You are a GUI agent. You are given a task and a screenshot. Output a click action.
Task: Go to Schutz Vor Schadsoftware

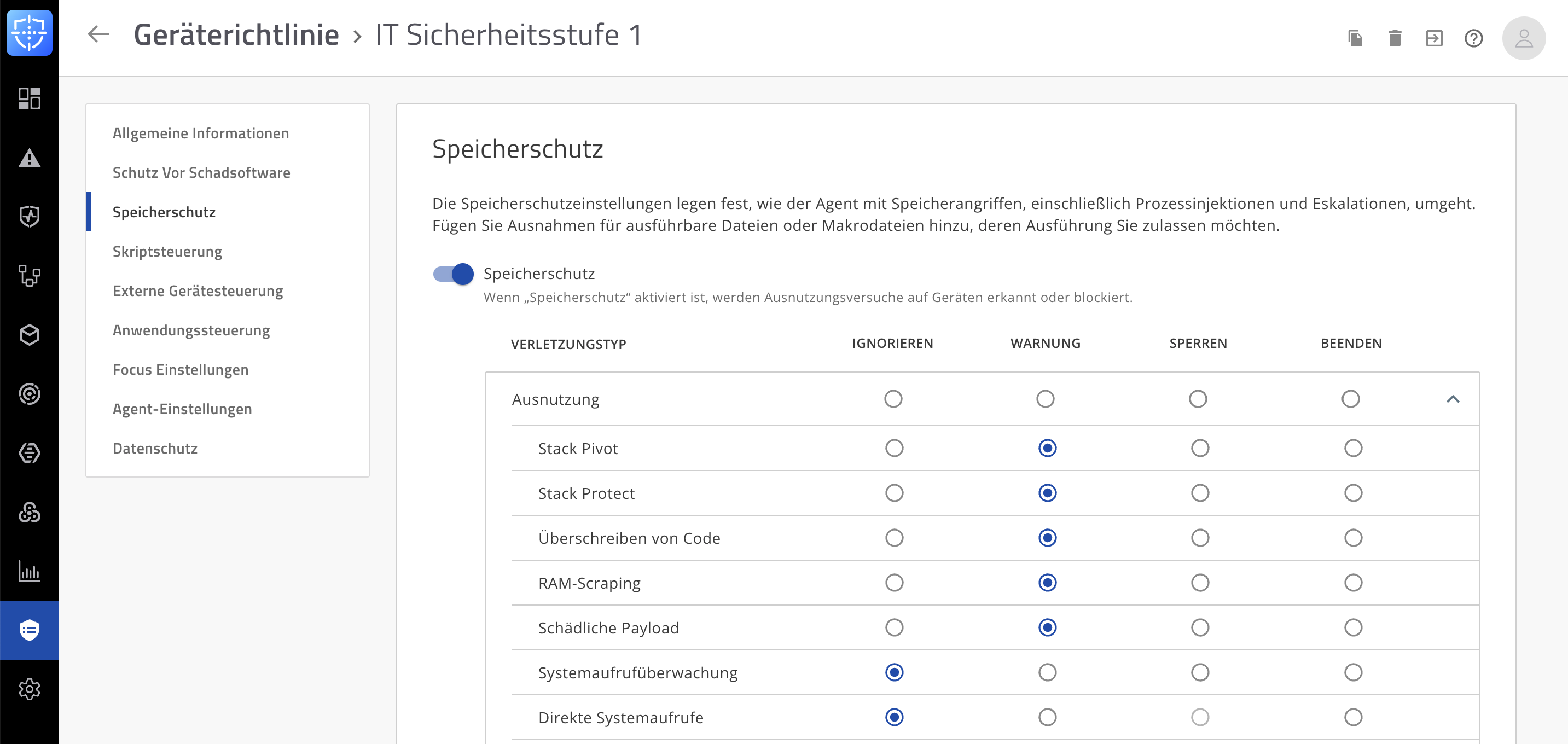point(201,172)
